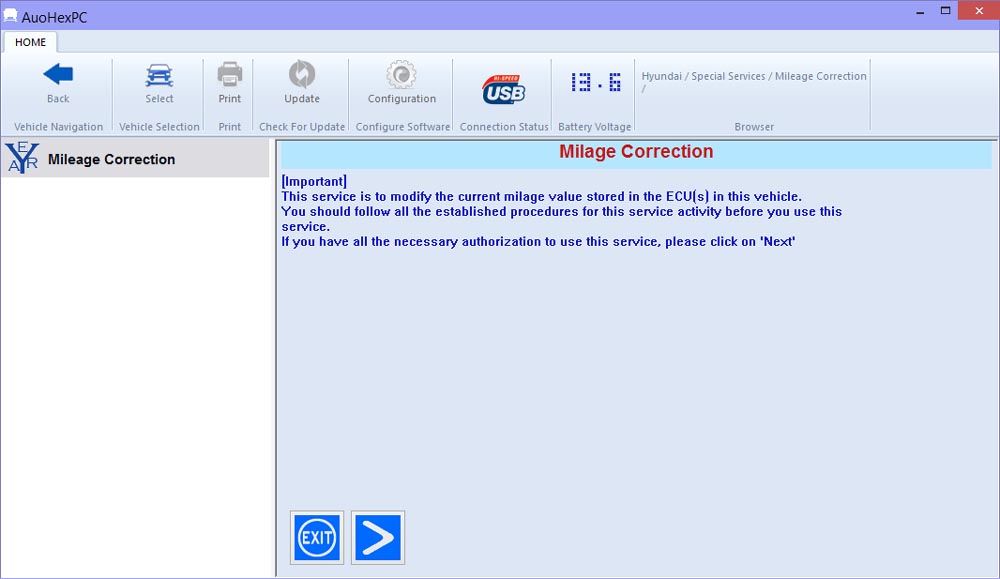The width and height of the screenshot is (1000, 579).
Task: Click the Connection Status group label
Action: tap(504, 127)
